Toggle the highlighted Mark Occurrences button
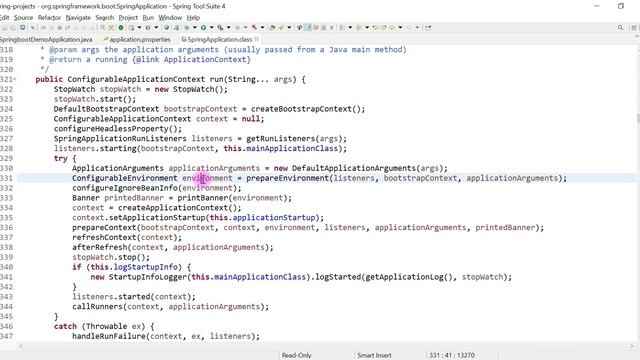This screenshot has height=360, width=640. (307, 28)
